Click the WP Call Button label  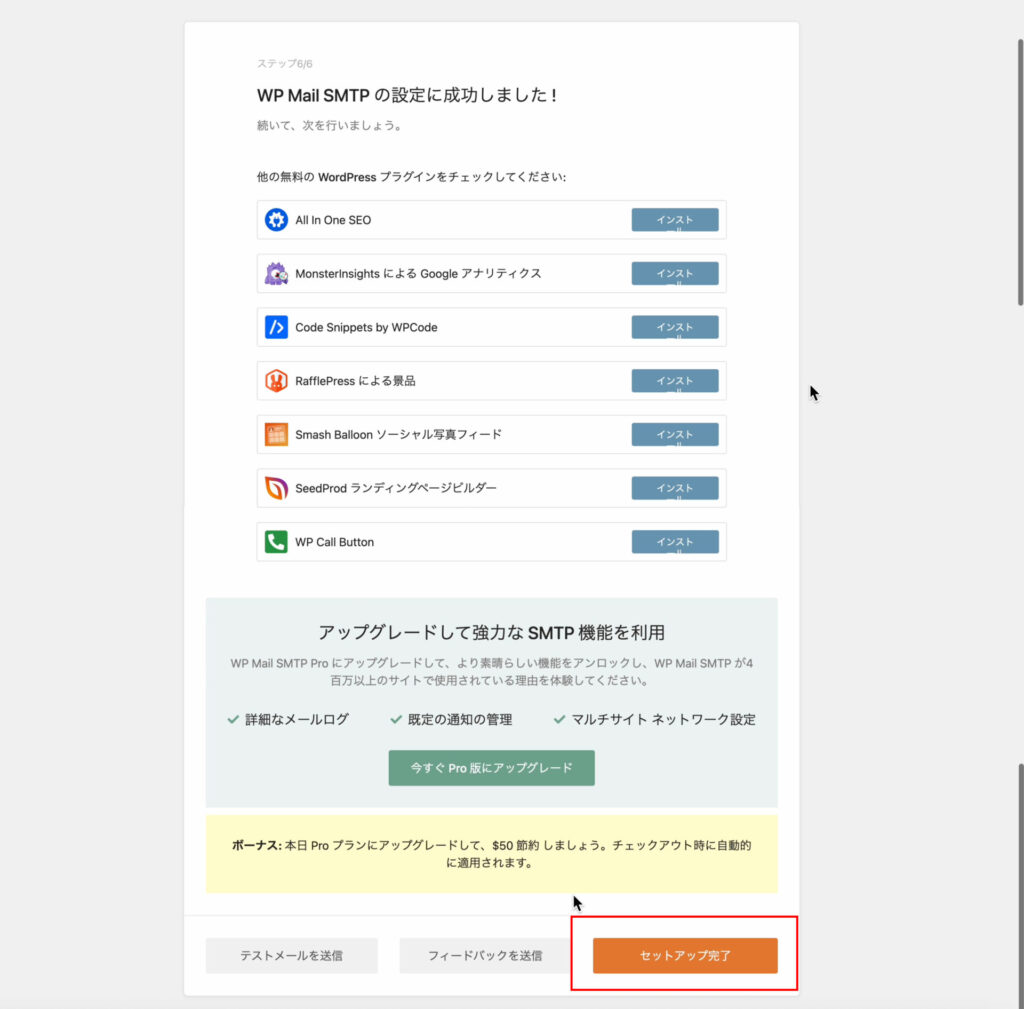[x=334, y=542]
